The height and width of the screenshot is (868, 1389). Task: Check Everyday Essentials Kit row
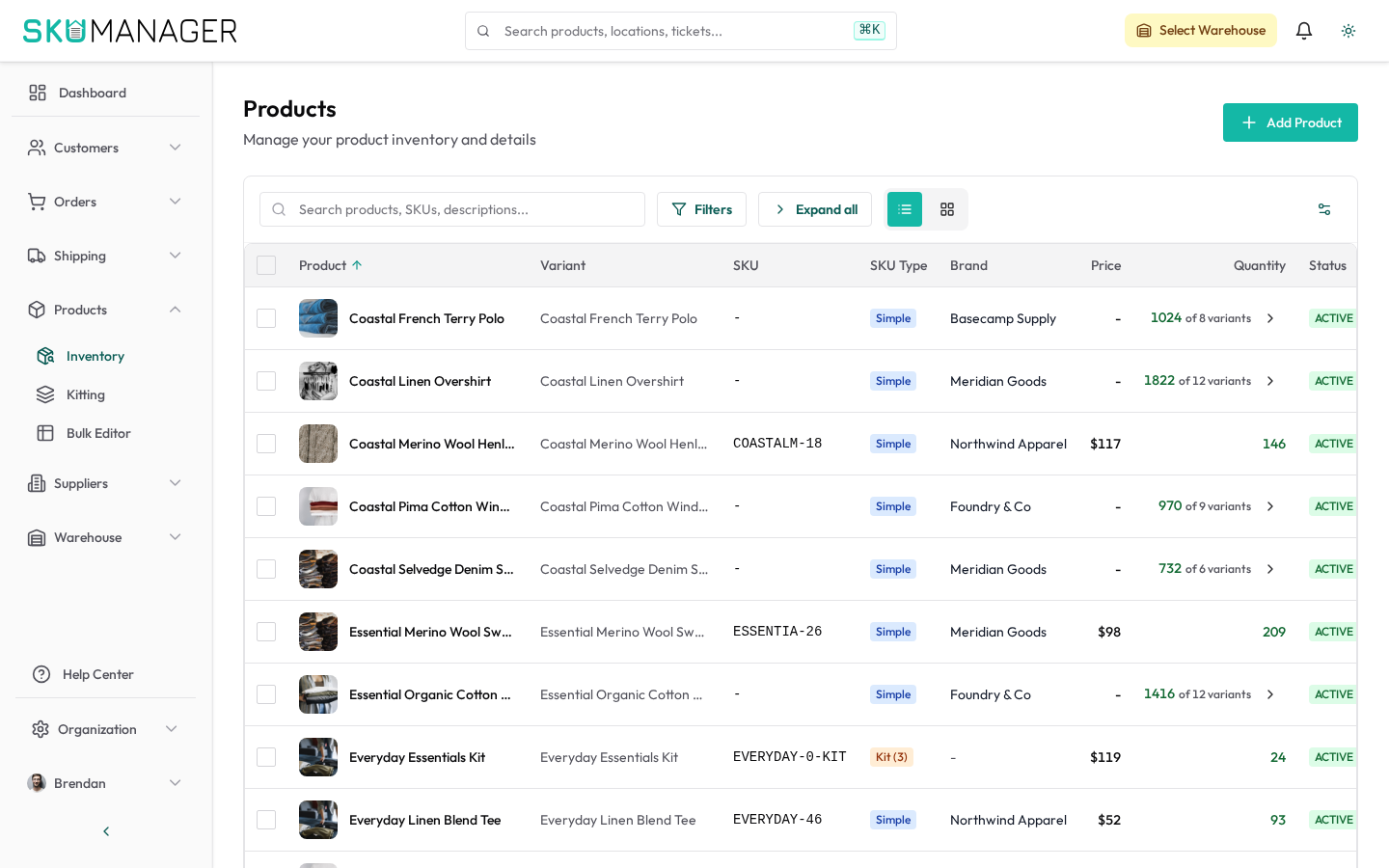266,757
